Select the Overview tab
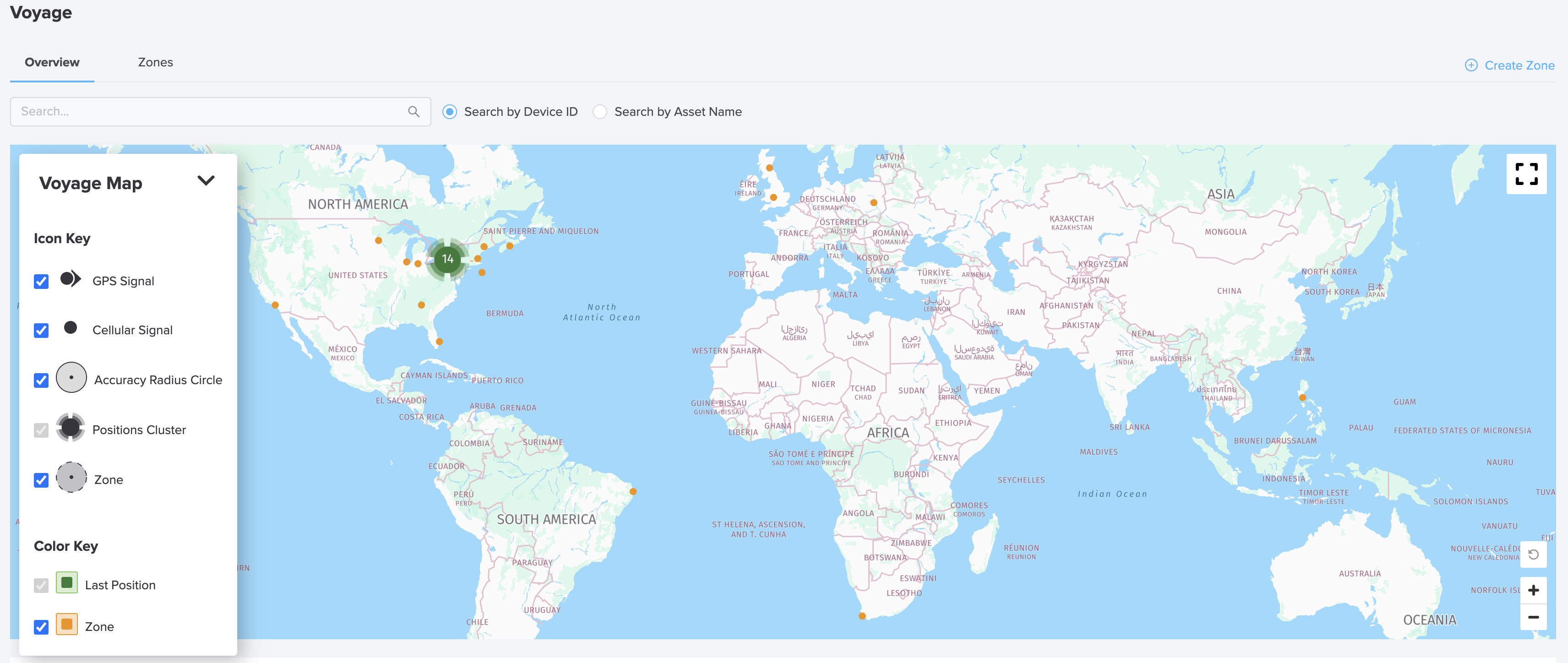The height and width of the screenshot is (663, 1568). (52, 62)
